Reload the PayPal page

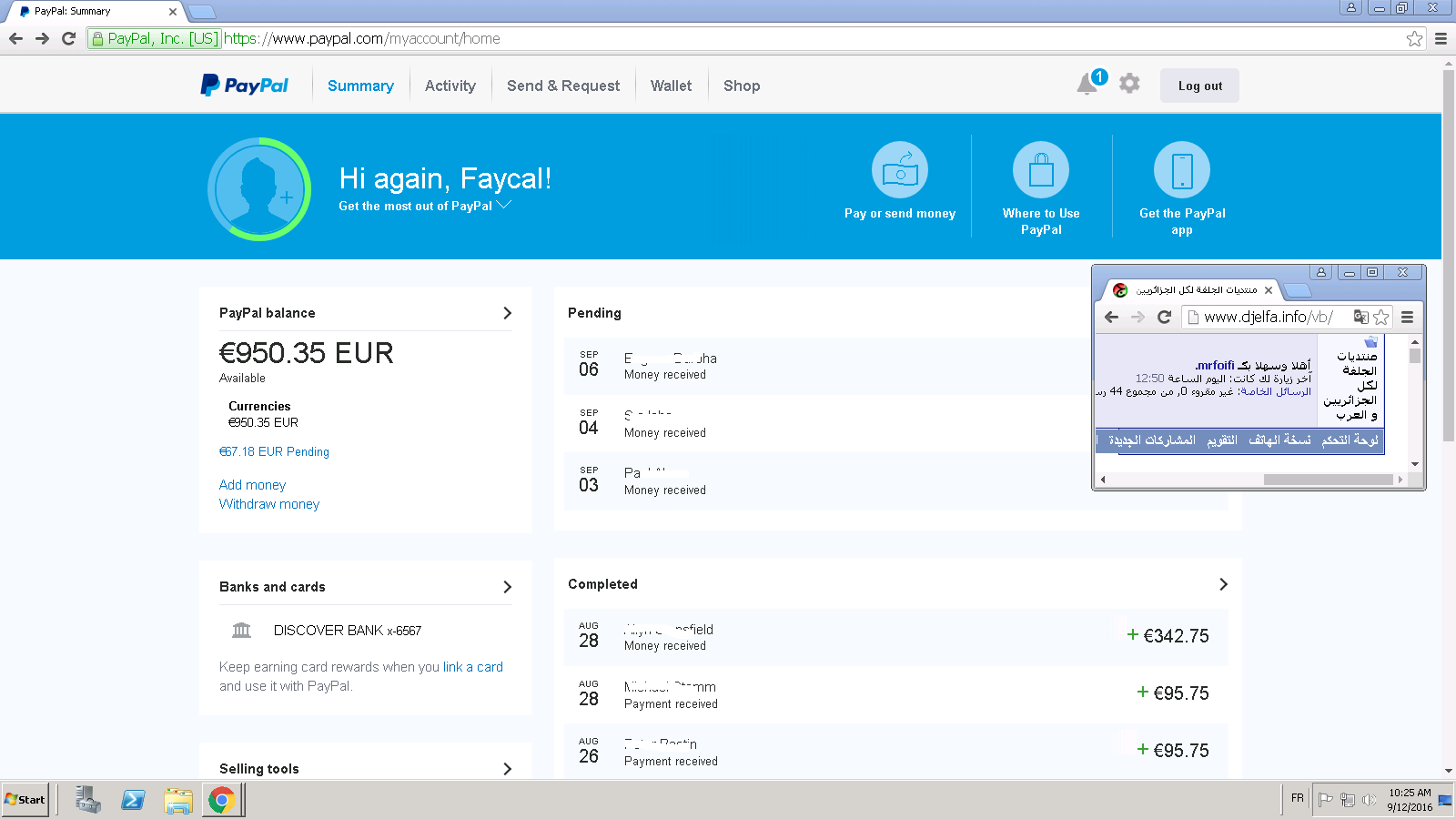pyautogui.click(x=68, y=38)
